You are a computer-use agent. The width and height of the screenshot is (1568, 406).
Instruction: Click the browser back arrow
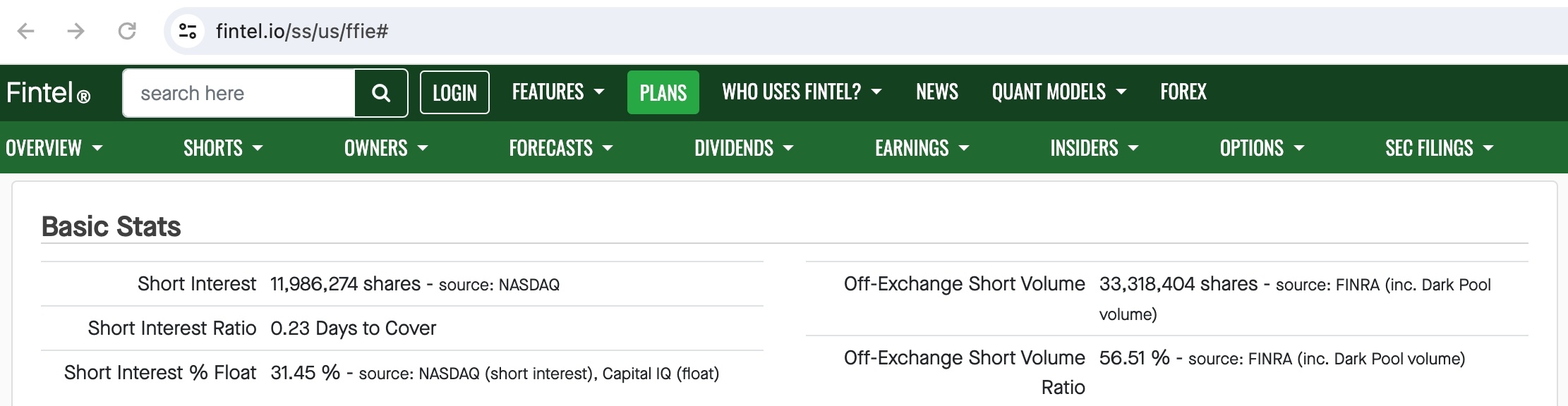pos(26,31)
